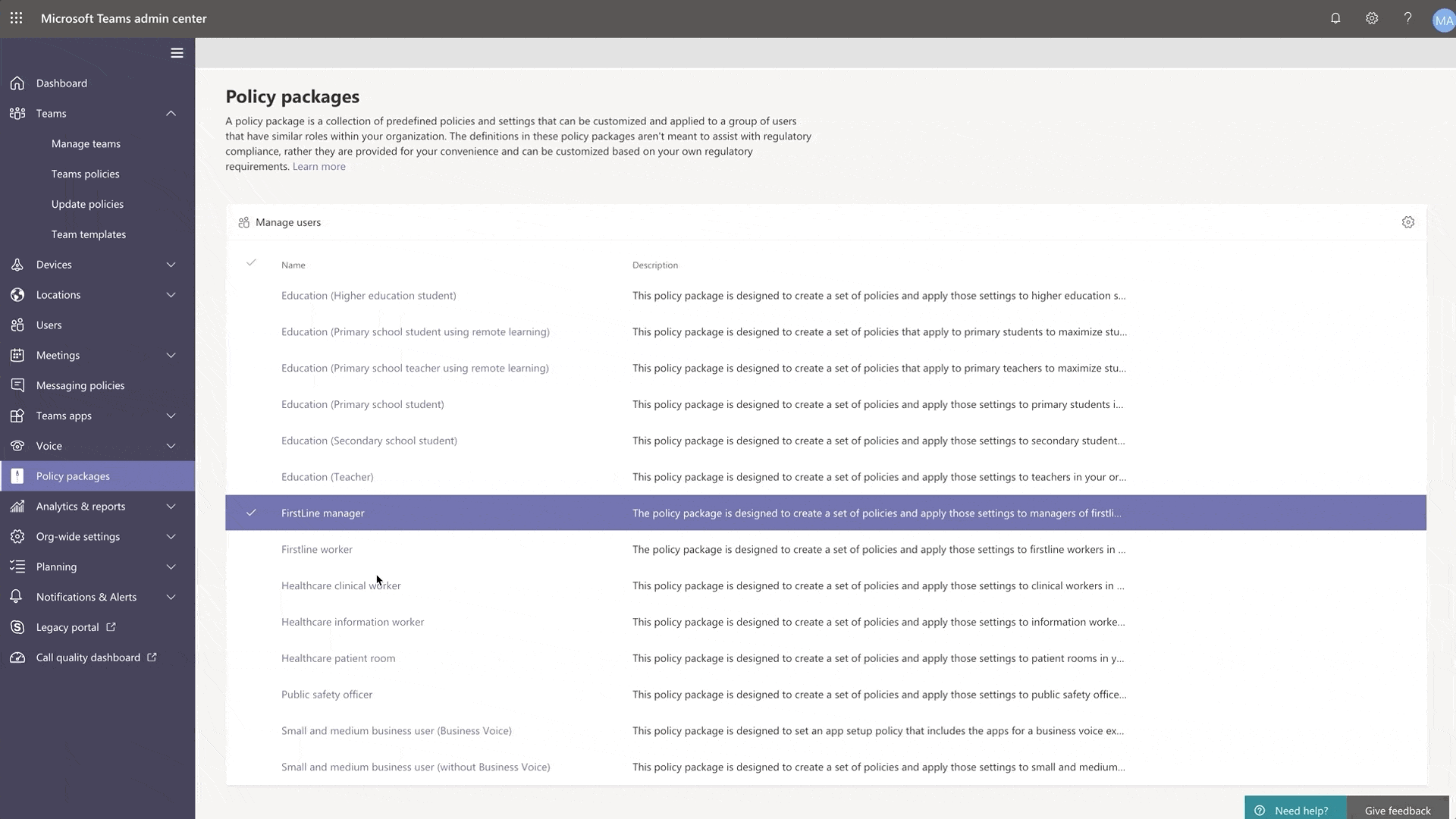The width and height of the screenshot is (1456, 819).
Task: Collapse the Teams section chevron
Action: pyautogui.click(x=171, y=114)
